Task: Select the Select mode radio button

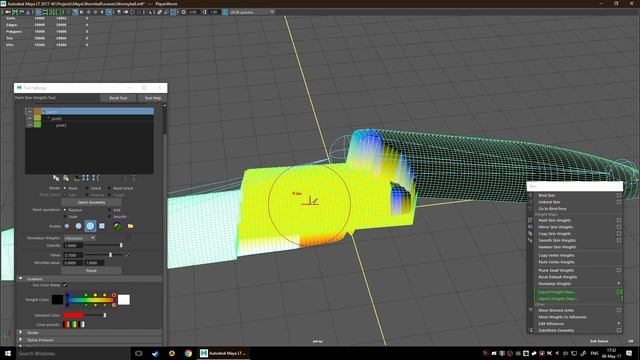Action: (x=87, y=188)
